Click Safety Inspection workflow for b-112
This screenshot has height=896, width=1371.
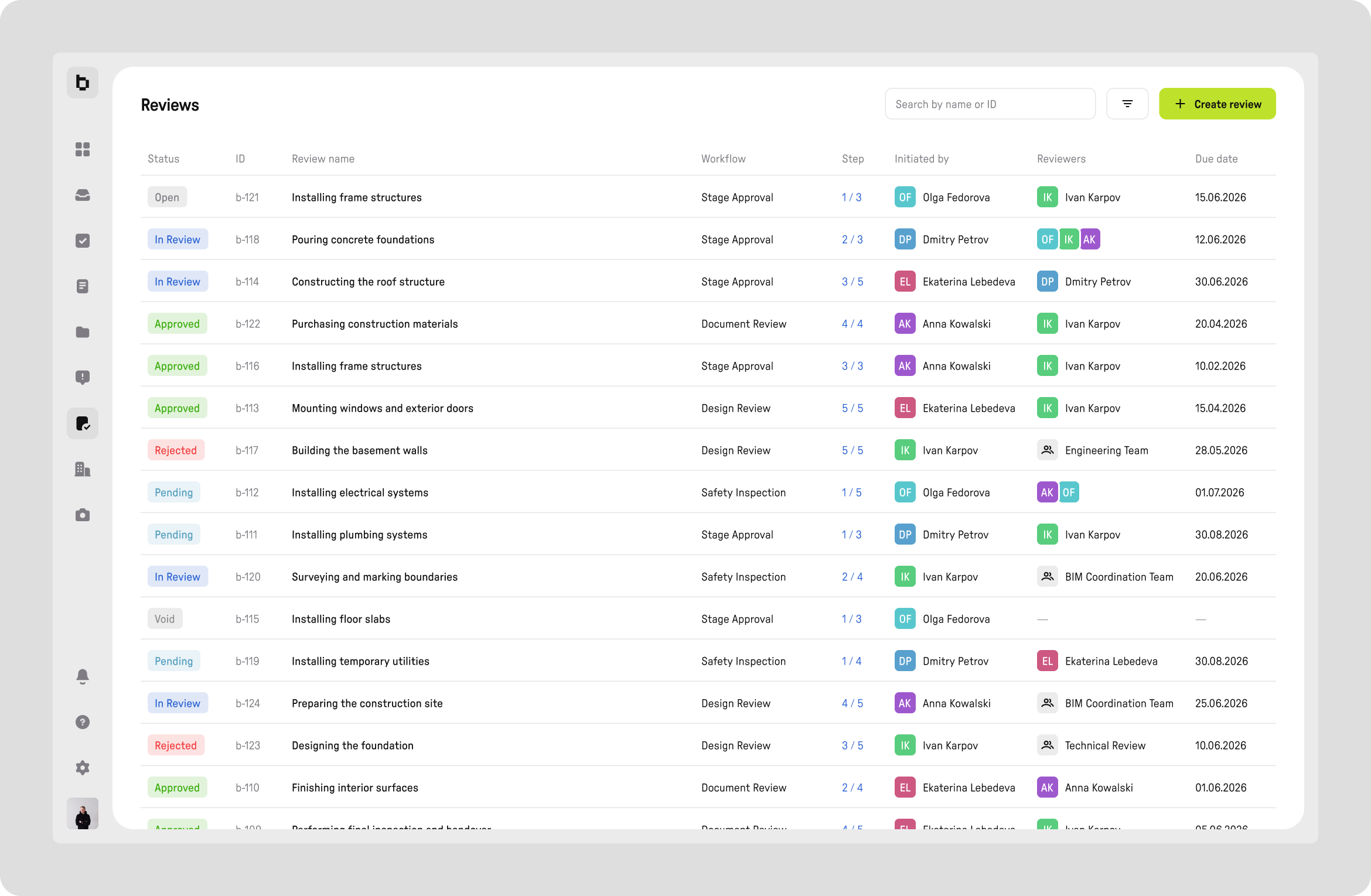[744, 493]
